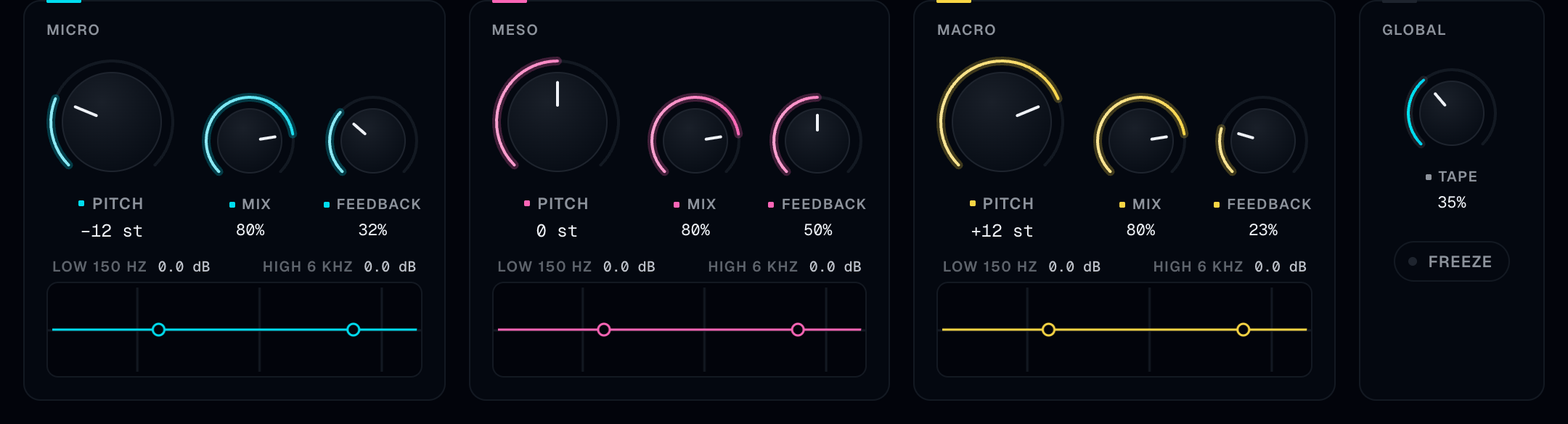Click the MACRO section title
This screenshot has width=1568, height=424.
tap(966, 30)
